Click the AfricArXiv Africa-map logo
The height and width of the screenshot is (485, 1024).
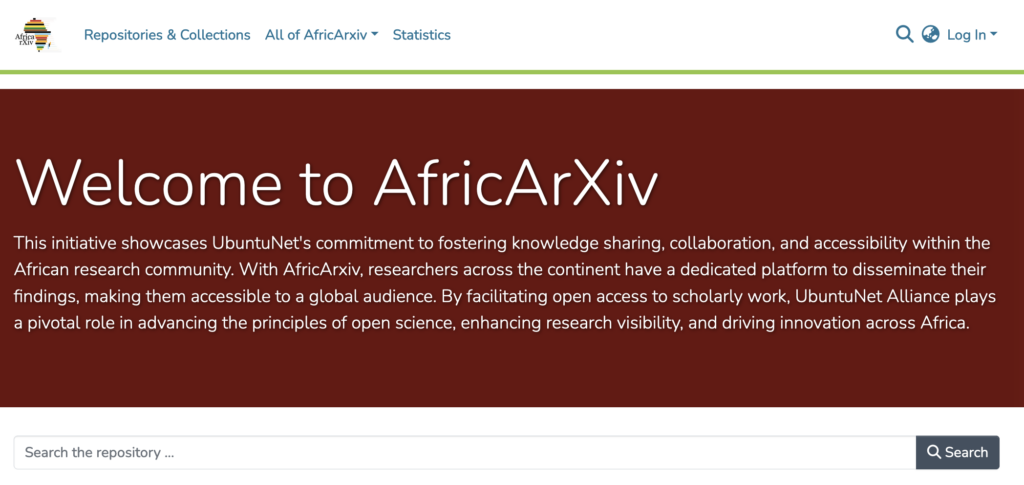(x=36, y=35)
